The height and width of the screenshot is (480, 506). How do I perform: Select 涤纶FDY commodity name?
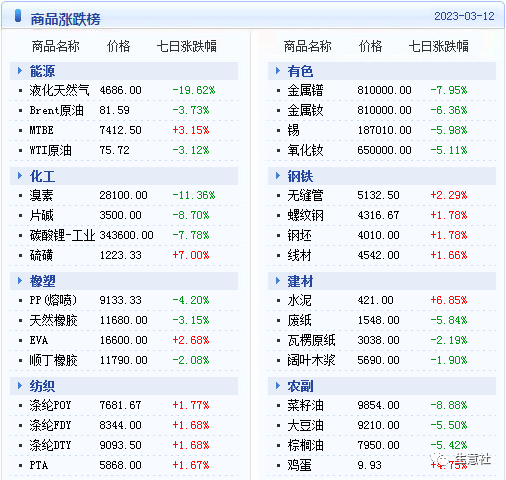(x=50, y=425)
